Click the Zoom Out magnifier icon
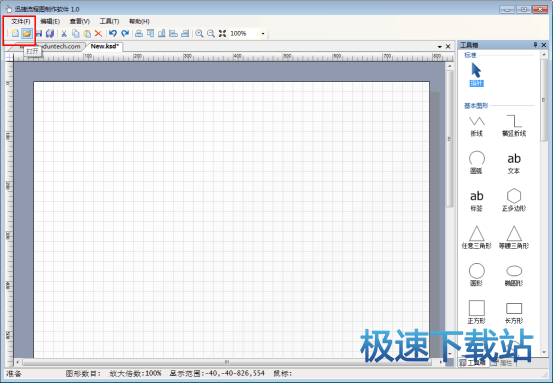 click(x=211, y=34)
